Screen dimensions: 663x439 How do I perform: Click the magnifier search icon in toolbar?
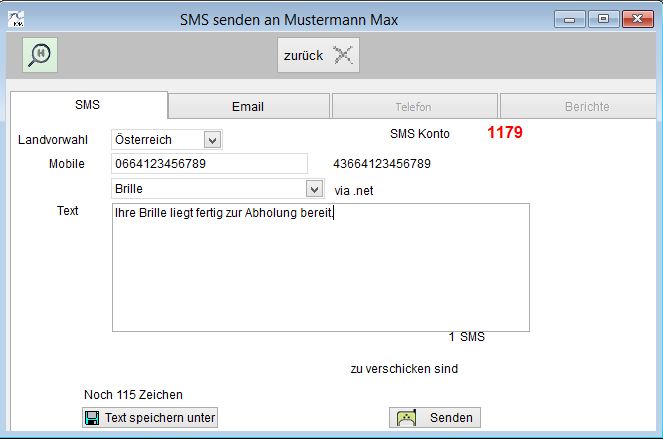(40, 56)
